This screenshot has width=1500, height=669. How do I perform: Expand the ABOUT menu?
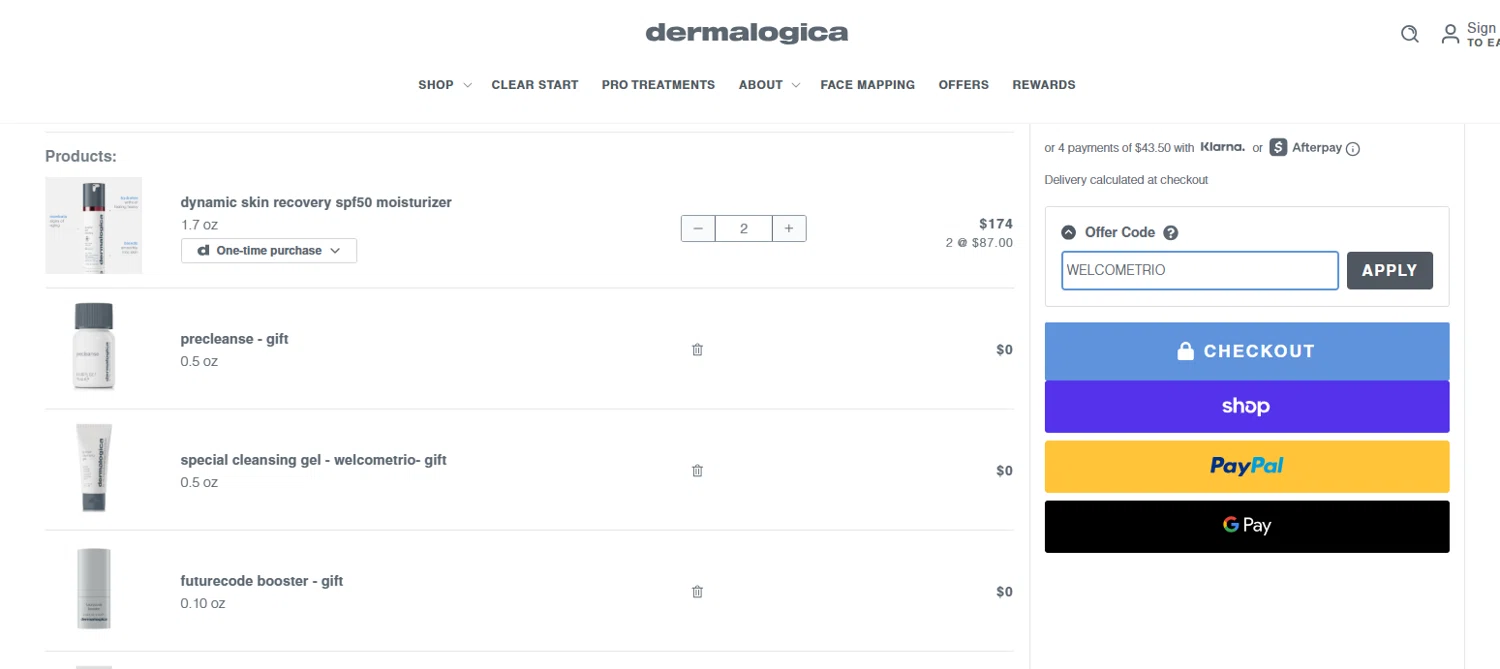click(x=769, y=85)
